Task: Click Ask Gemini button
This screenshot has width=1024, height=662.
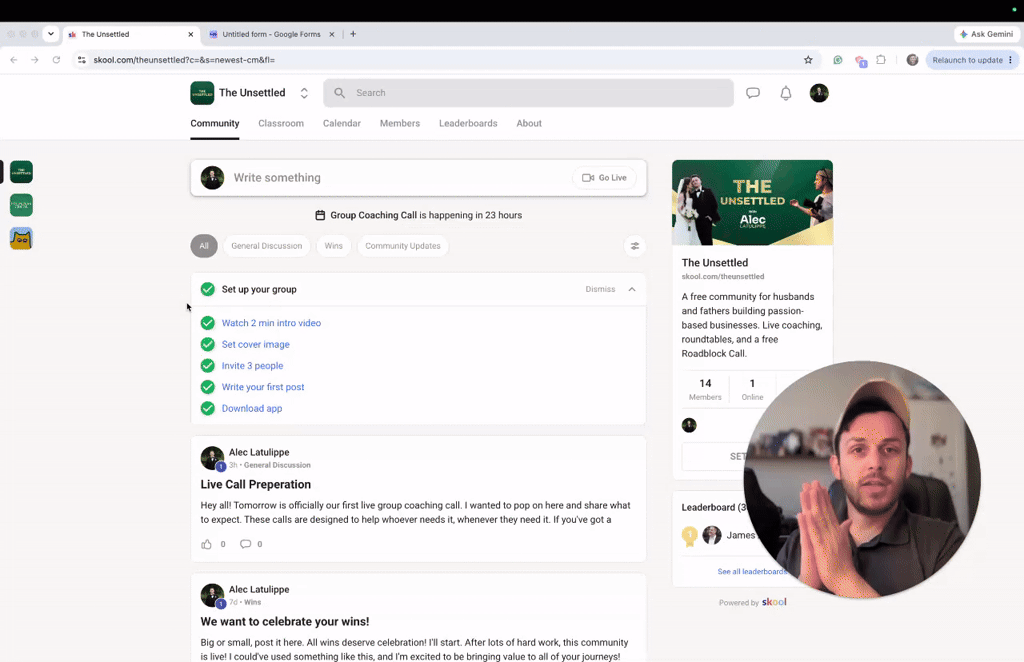Action: tap(986, 34)
